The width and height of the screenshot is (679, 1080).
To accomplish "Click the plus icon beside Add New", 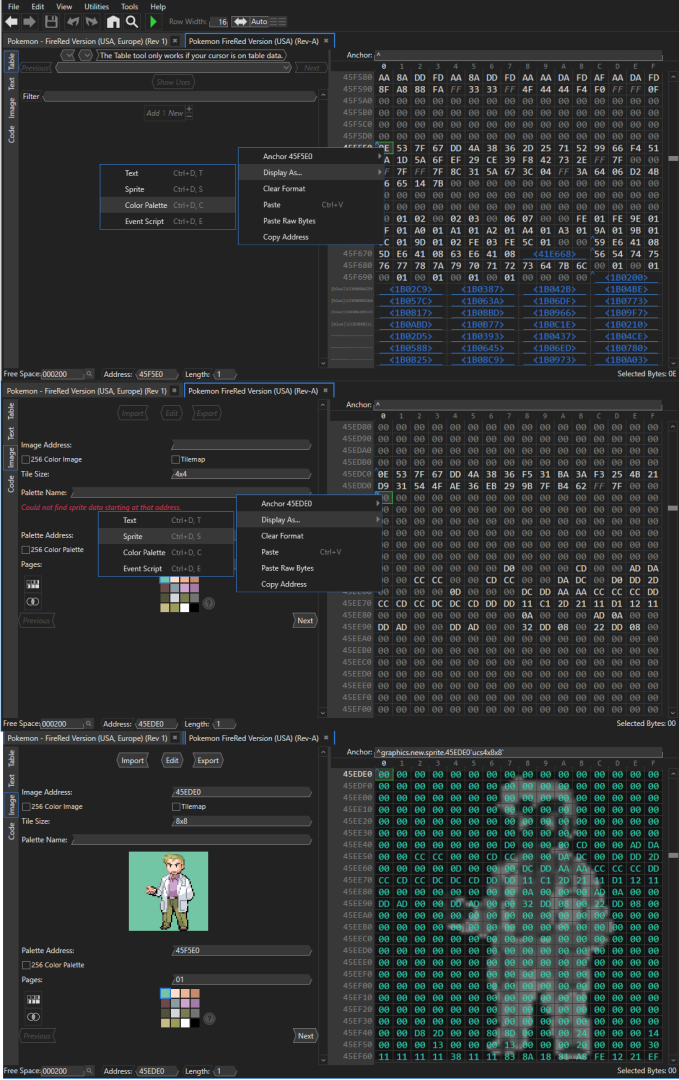I will coord(189,110).
